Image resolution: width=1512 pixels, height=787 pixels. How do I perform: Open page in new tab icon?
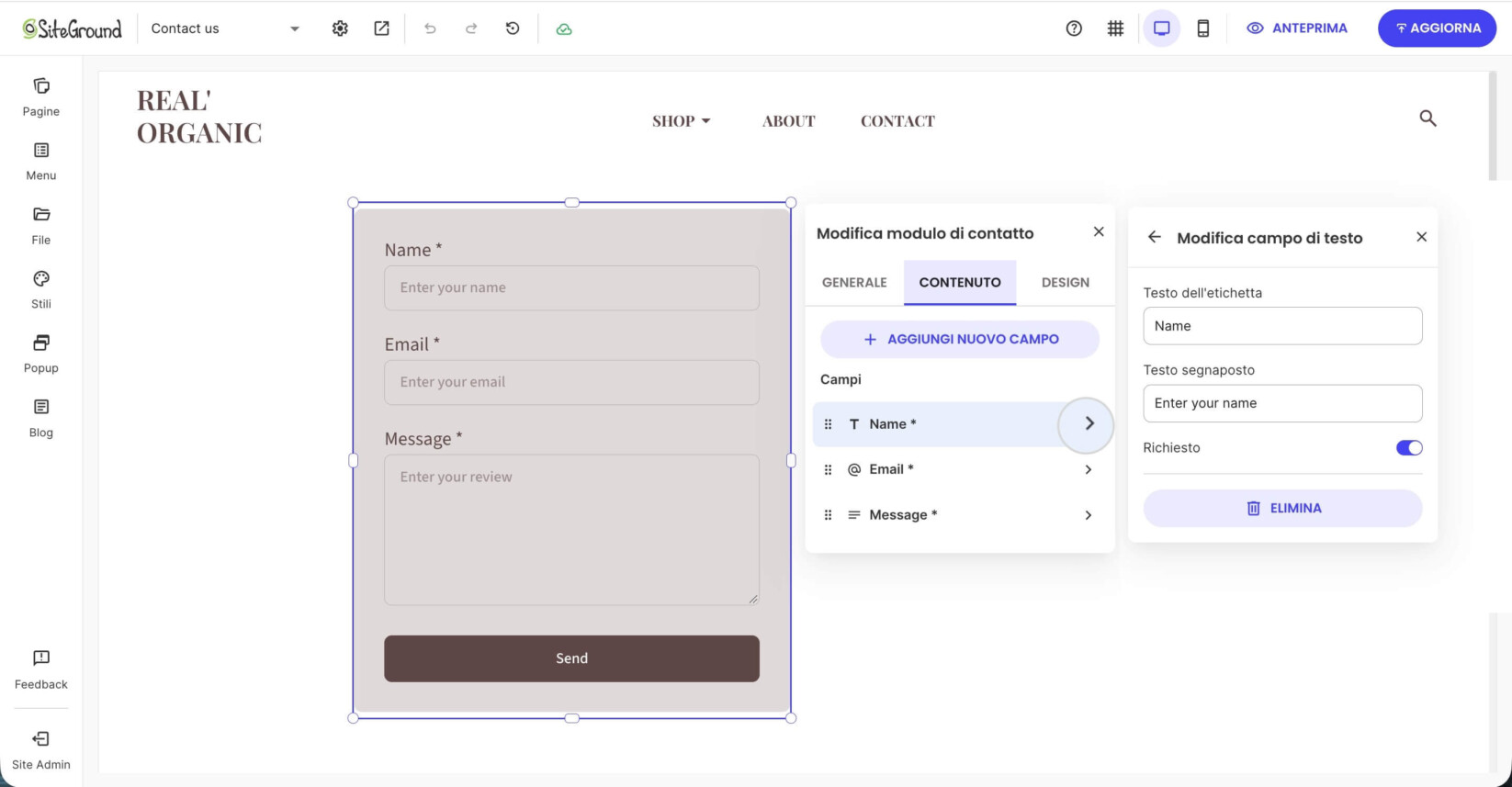click(x=381, y=28)
